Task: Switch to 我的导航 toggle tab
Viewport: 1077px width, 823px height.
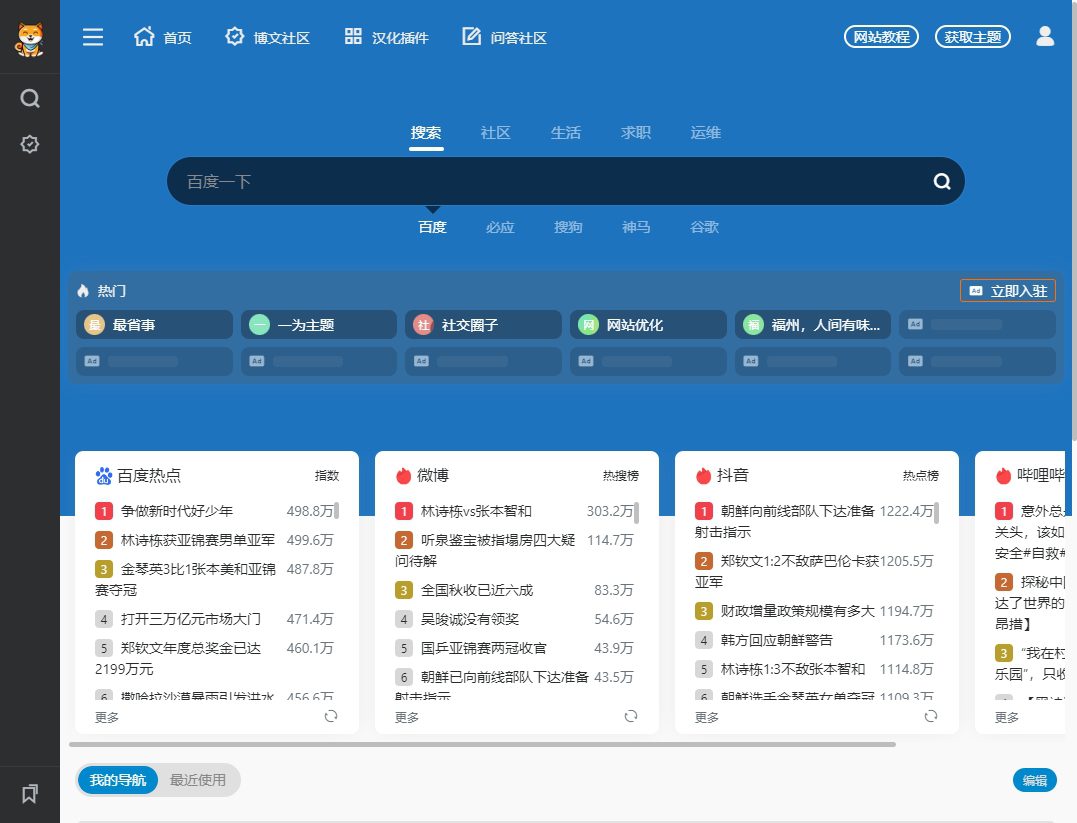Action: pos(117,780)
